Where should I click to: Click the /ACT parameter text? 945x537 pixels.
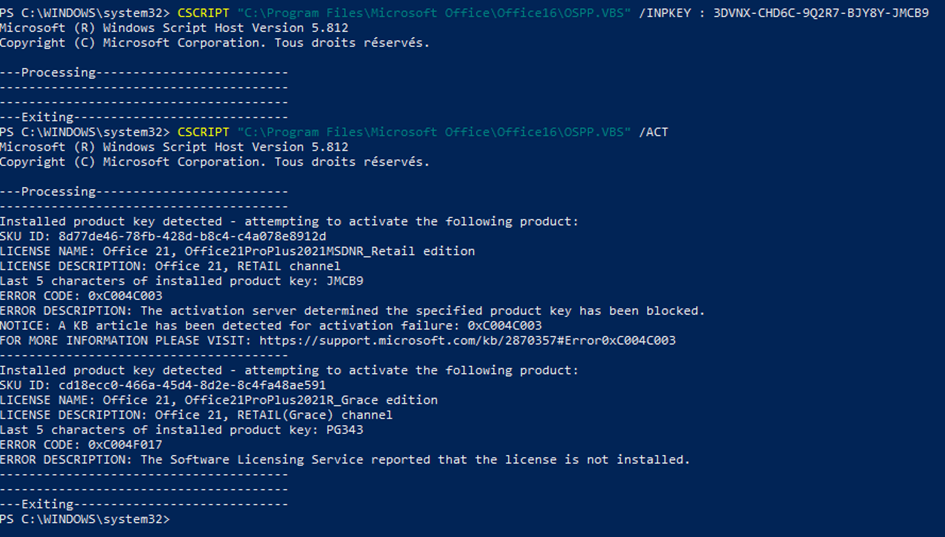653,132
